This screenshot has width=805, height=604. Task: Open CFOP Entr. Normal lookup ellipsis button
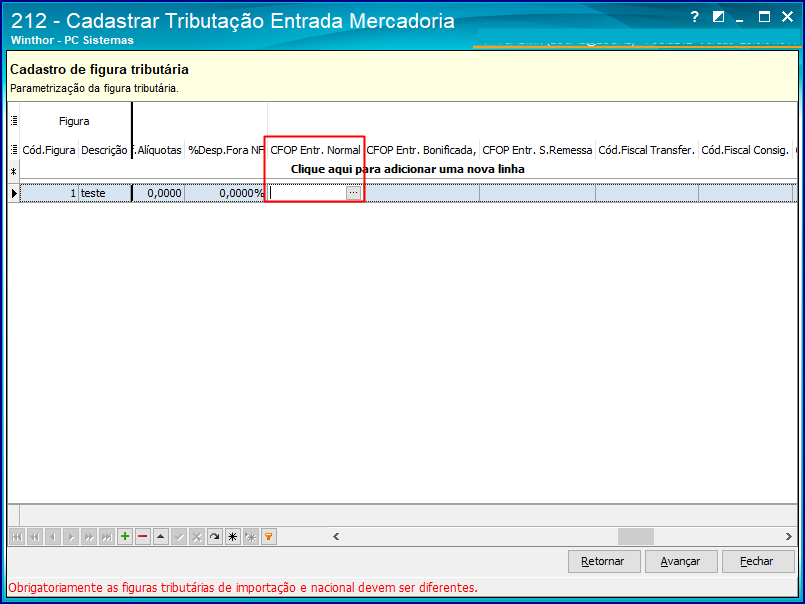click(x=354, y=193)
